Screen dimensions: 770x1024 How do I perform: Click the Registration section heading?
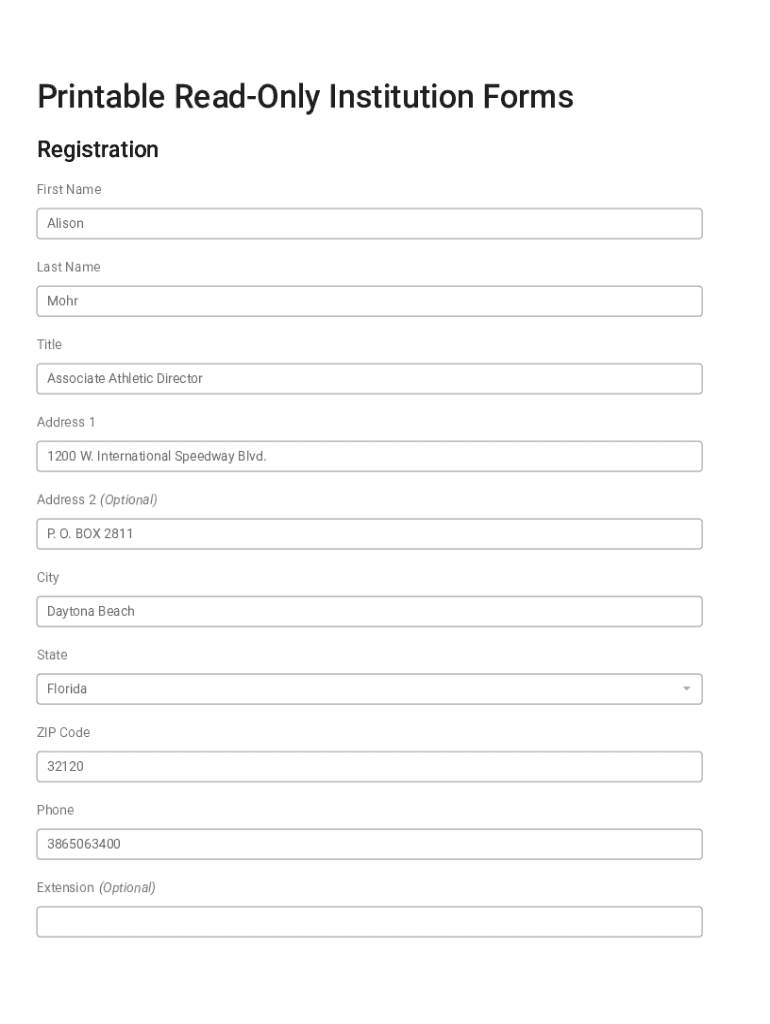(97, 150)
